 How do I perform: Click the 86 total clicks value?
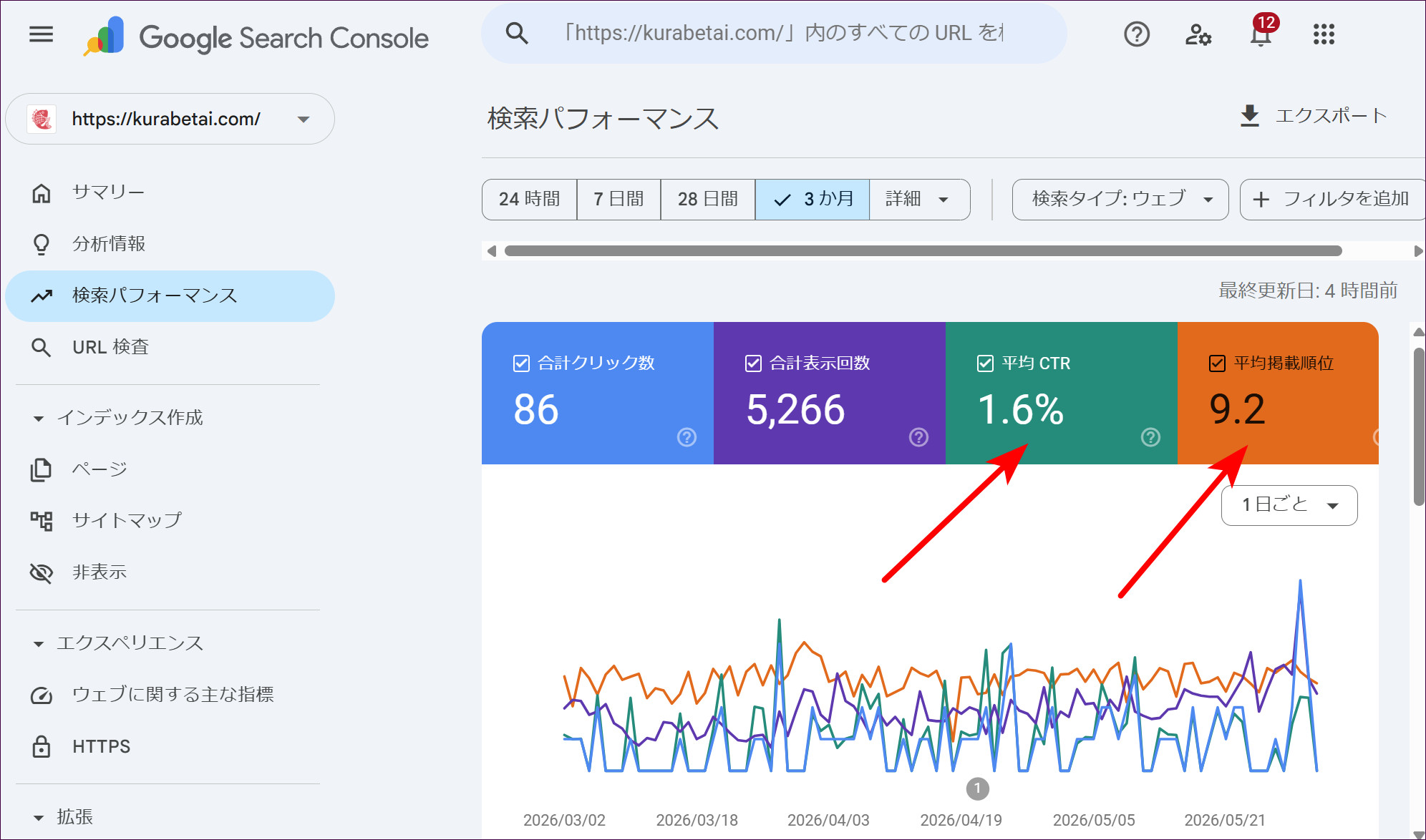click(x=535, y=410)
